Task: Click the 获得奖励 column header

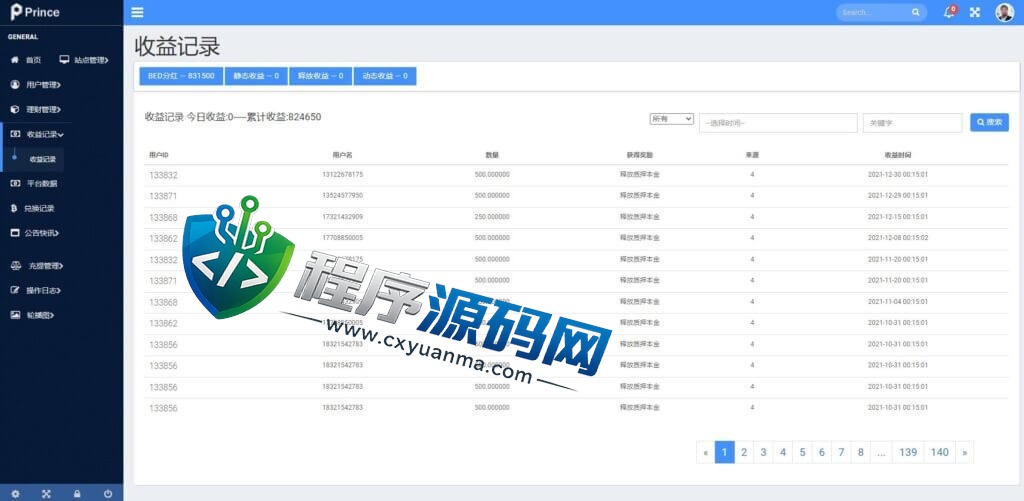Action: [x=639, y=155]
